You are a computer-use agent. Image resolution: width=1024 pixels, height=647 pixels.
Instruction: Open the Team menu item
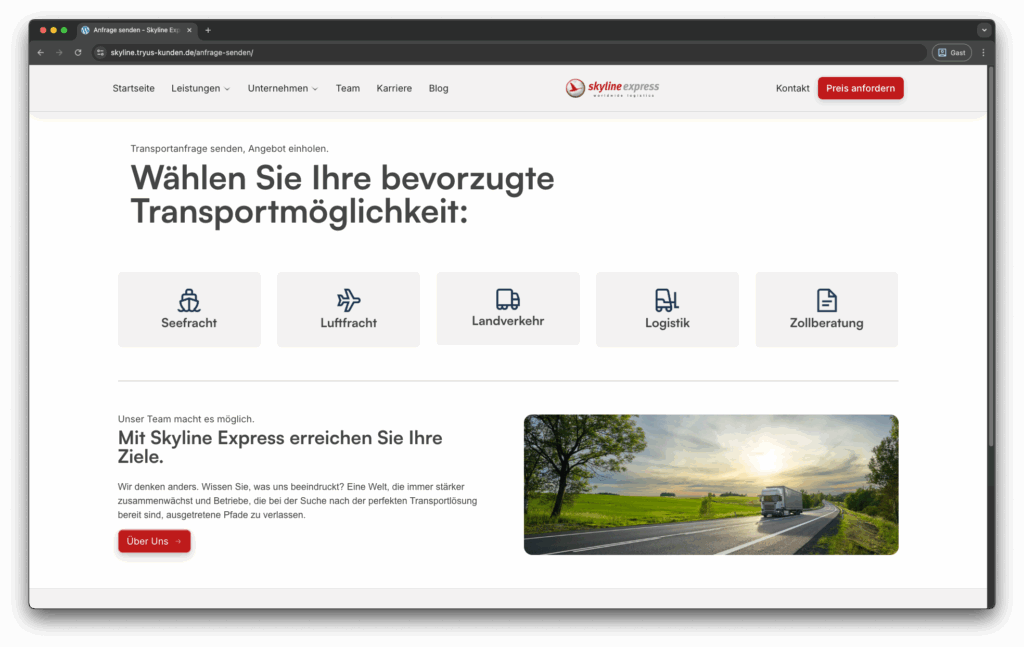(x=347, y=88)
